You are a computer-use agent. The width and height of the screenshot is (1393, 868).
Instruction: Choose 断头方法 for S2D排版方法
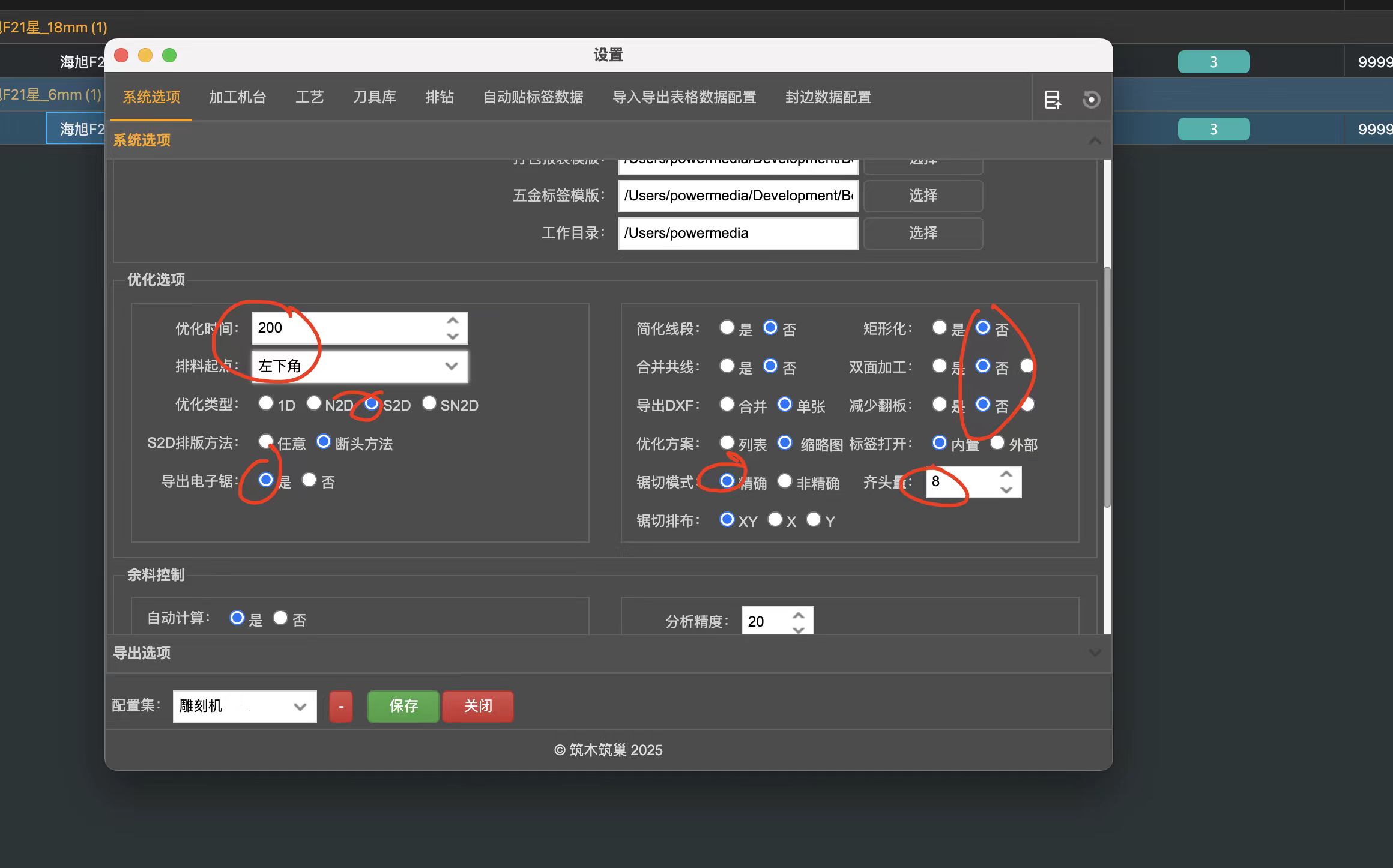(324, 442)
